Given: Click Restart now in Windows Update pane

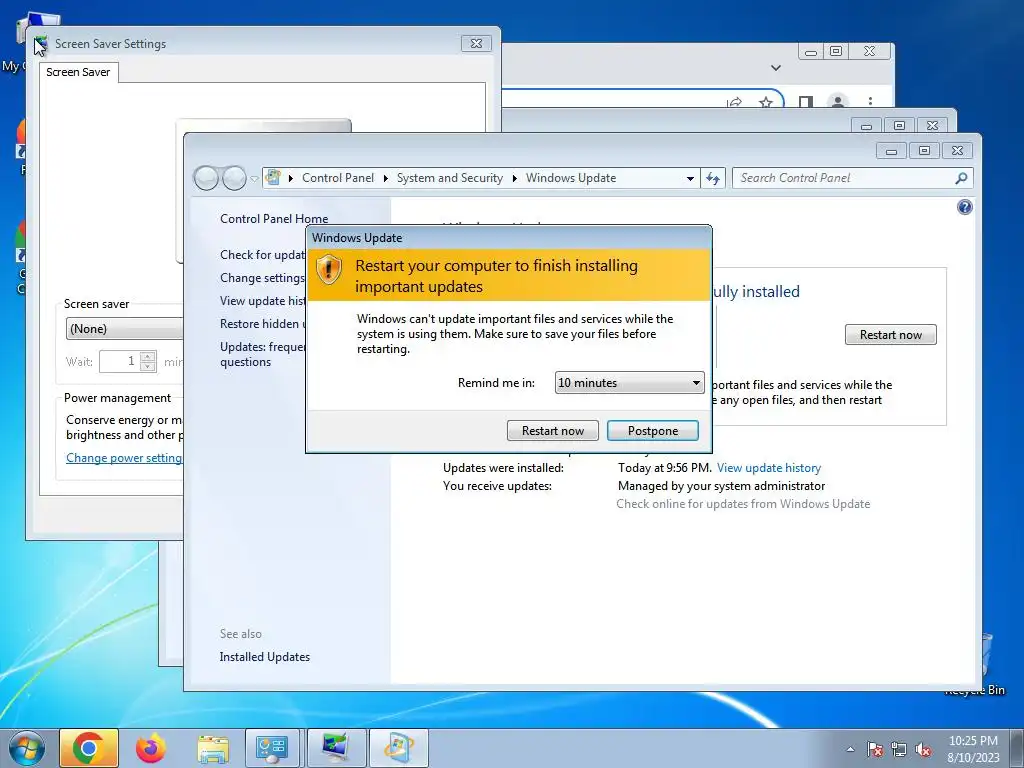Looking at the screenshot, I should pyautogui.click(x=890, y=334).
